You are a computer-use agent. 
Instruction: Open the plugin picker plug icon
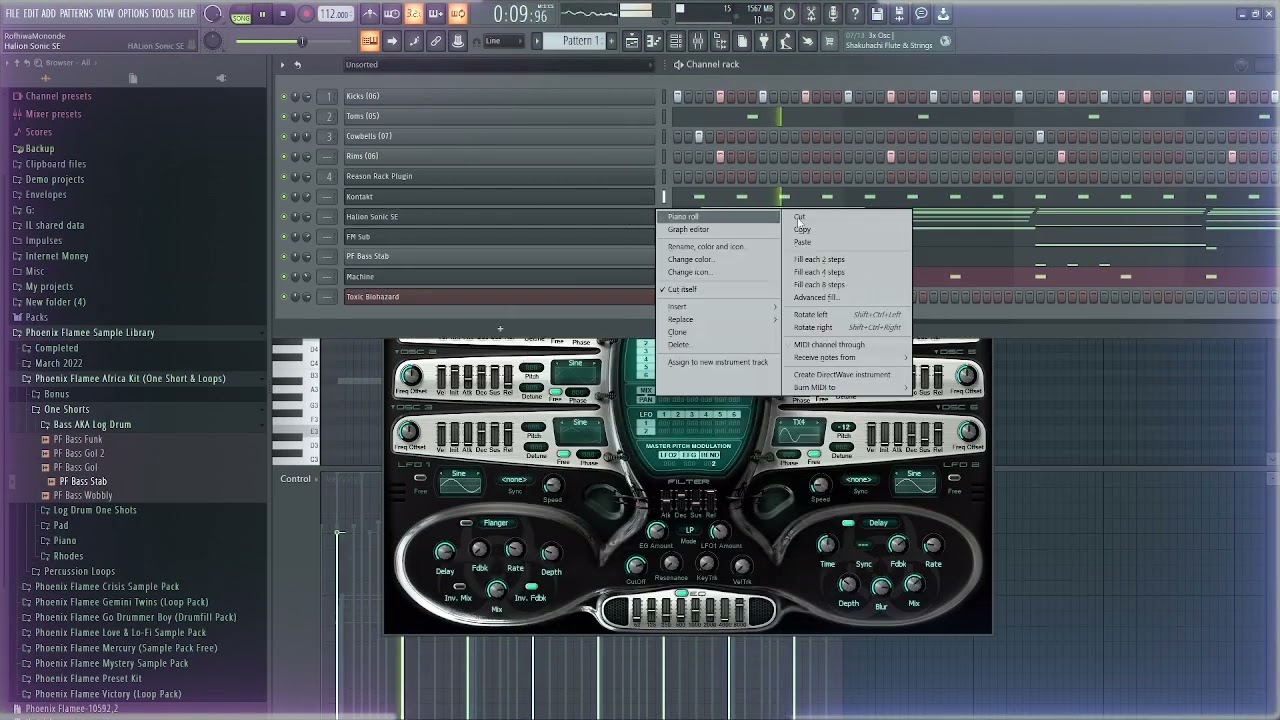coord(764,41)
